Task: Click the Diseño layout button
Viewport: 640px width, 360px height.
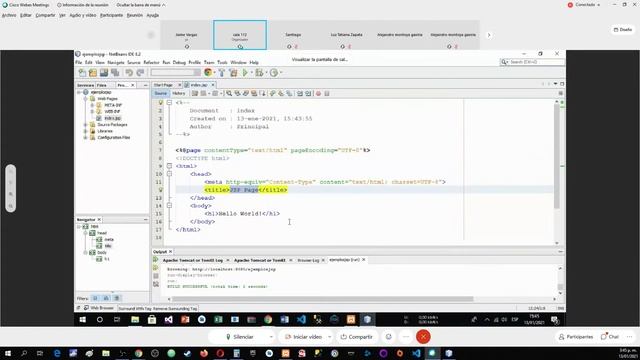Action: coord(623,29)
